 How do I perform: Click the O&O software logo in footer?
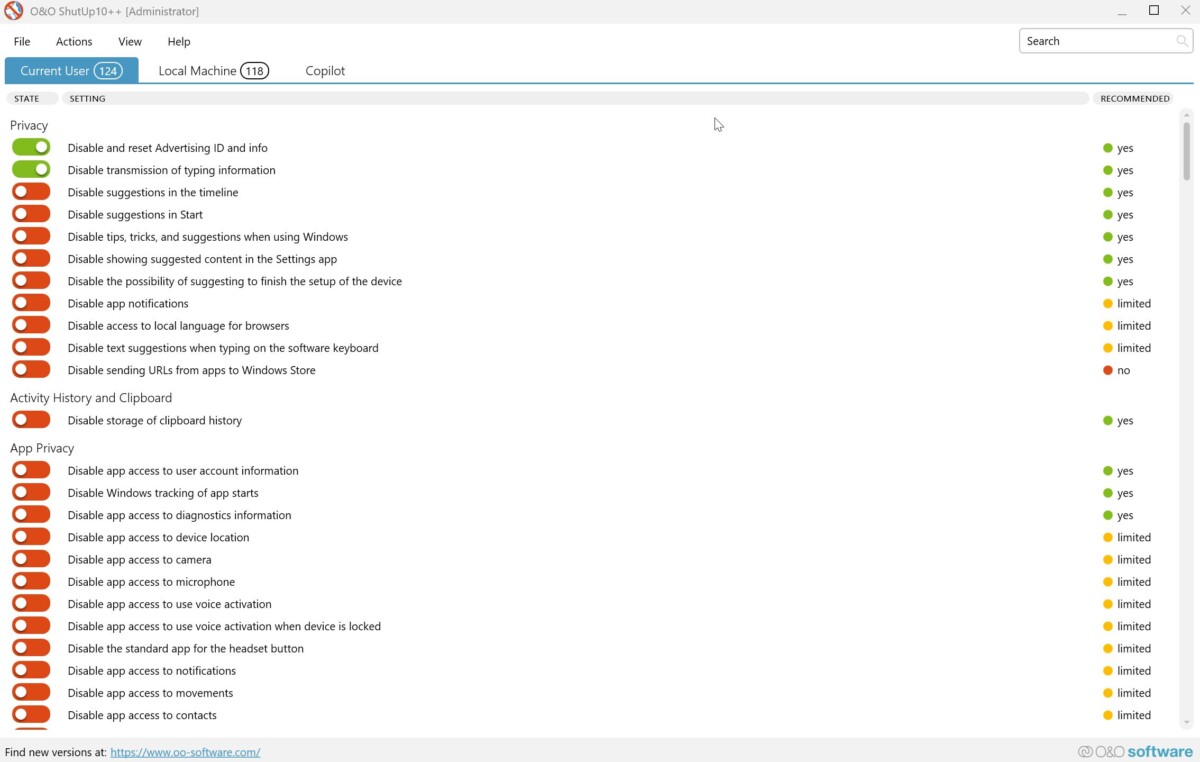(1135, 752)
